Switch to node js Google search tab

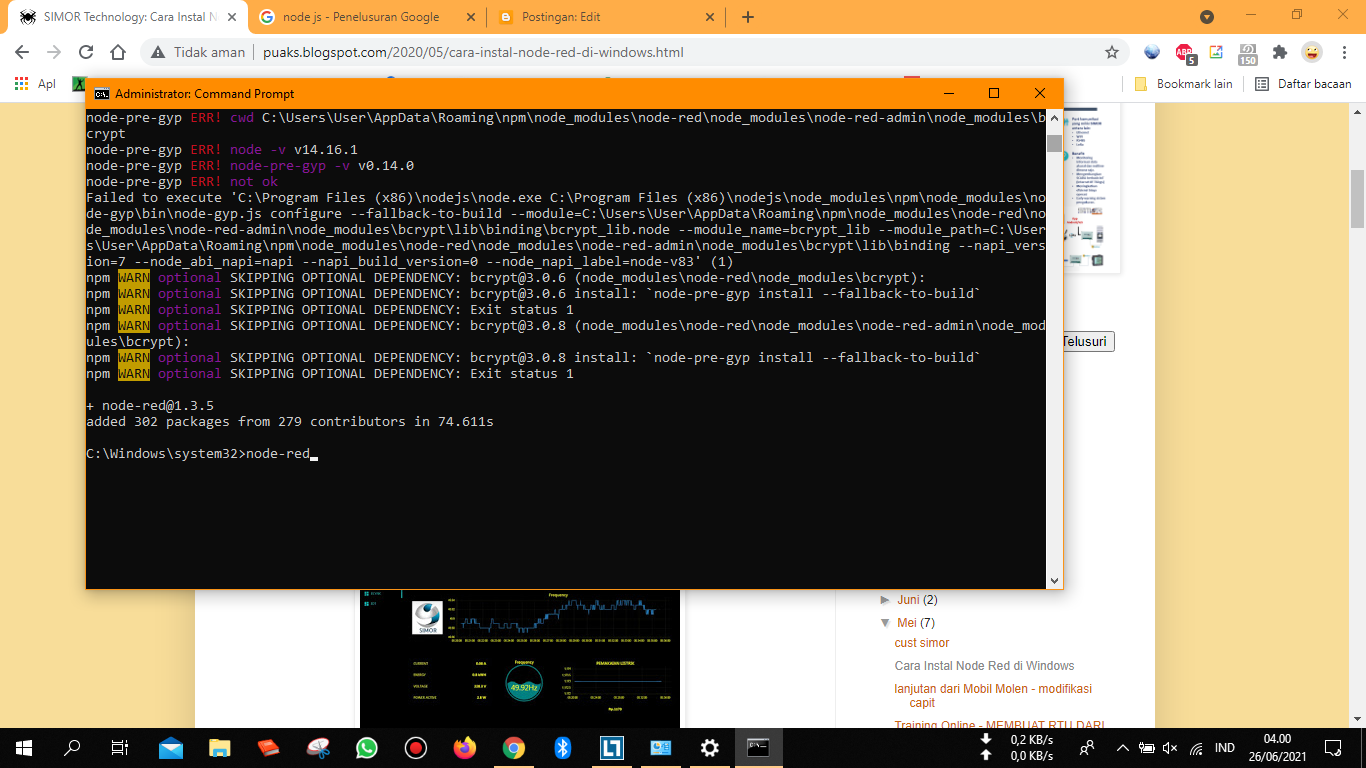[x=367, y=17]
